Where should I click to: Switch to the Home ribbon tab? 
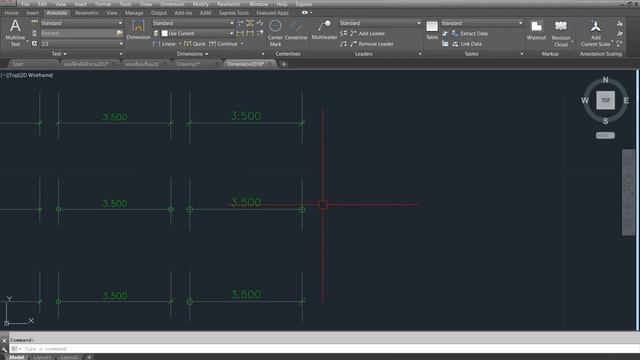[11, 13]
